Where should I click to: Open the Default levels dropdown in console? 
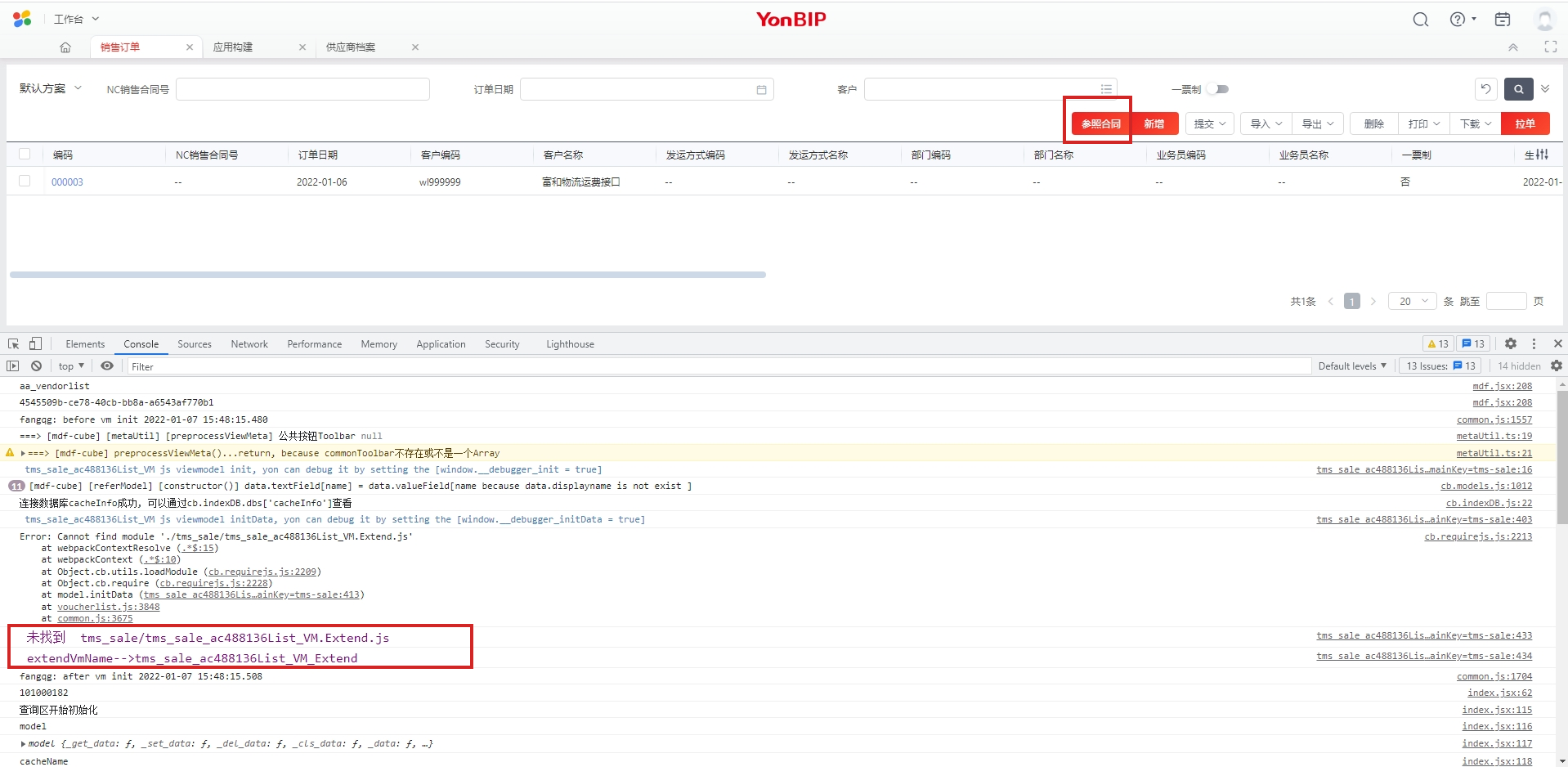pyautogui.click(x=1352, y=366)
